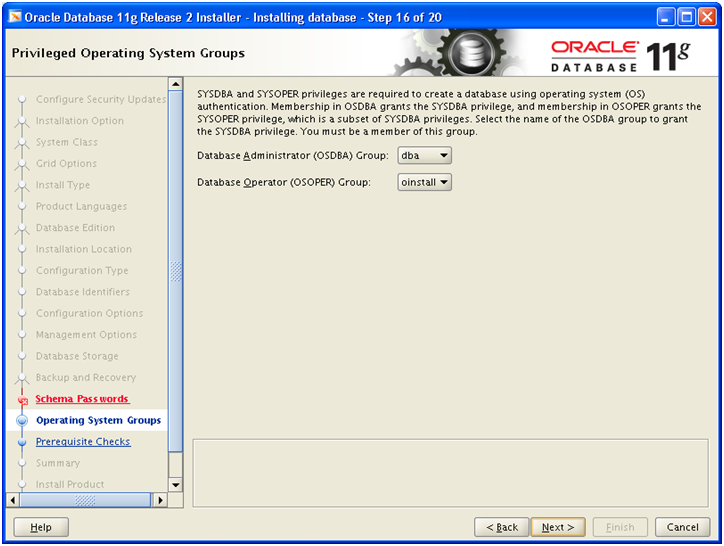Click the Configuration Options step text

pos(90,313)
